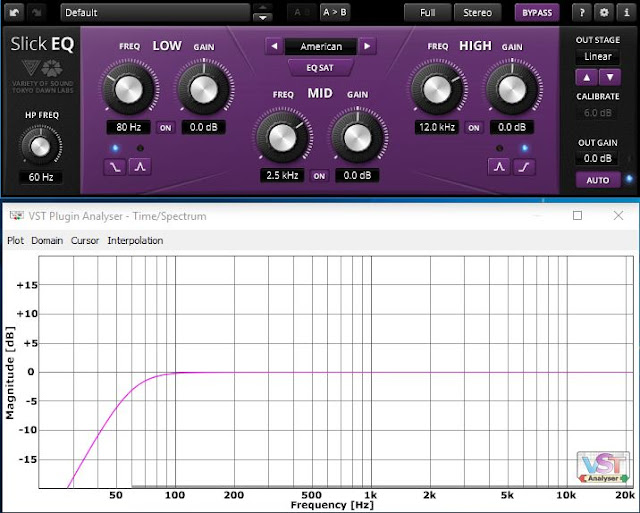
Task: Copy settings with A > B button
Action: click(x=335, y=12)
